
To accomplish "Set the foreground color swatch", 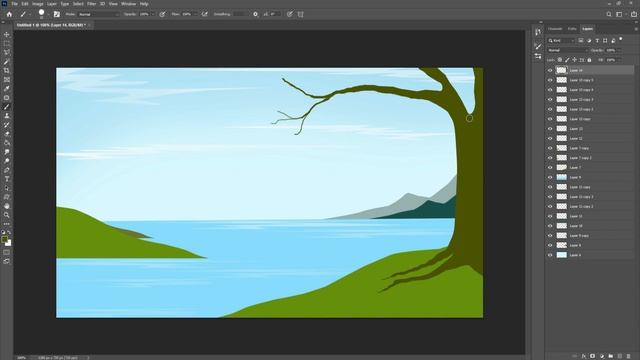I will (x=4, y=239).
